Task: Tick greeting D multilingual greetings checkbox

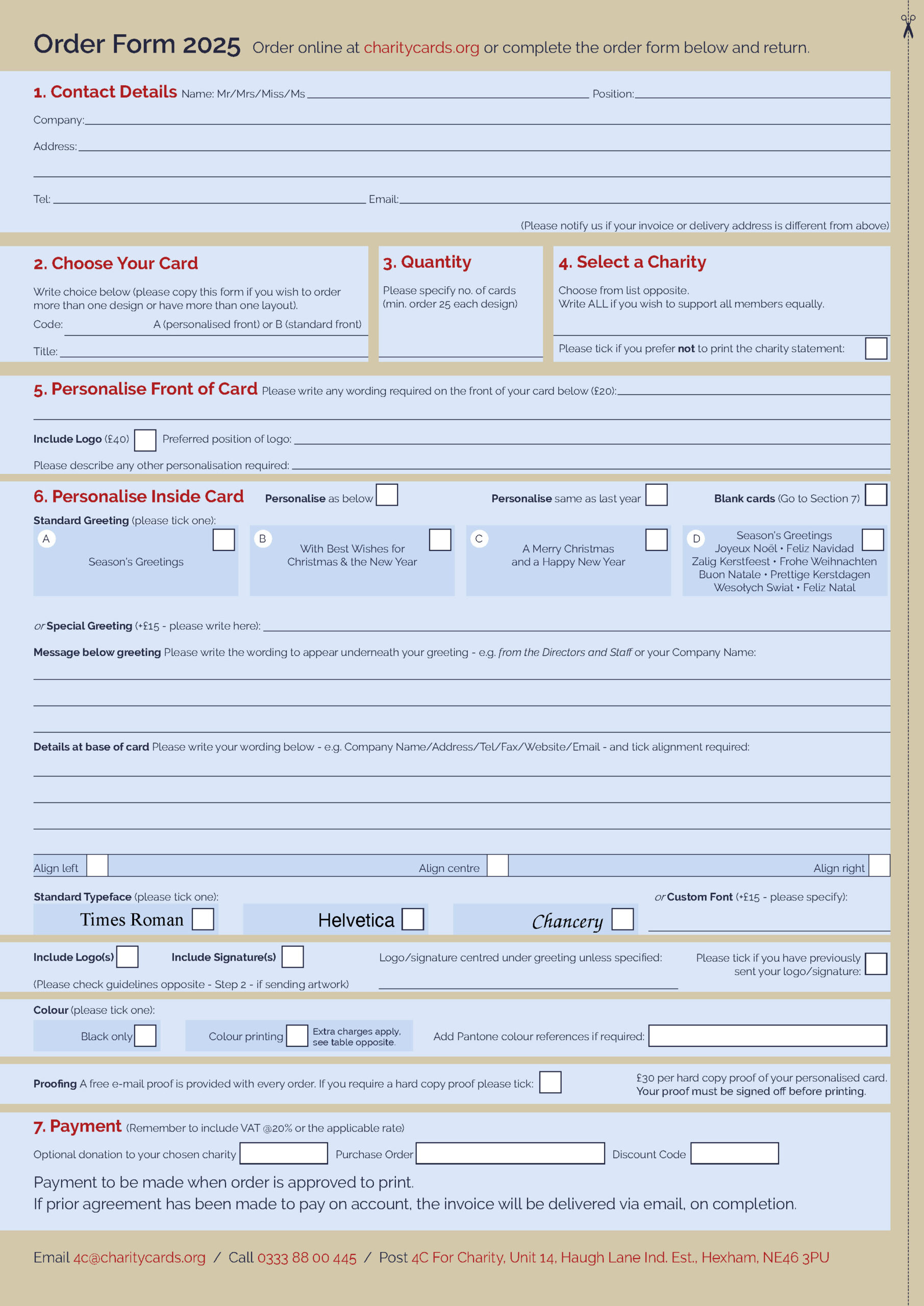Action: tap(873, 539)
